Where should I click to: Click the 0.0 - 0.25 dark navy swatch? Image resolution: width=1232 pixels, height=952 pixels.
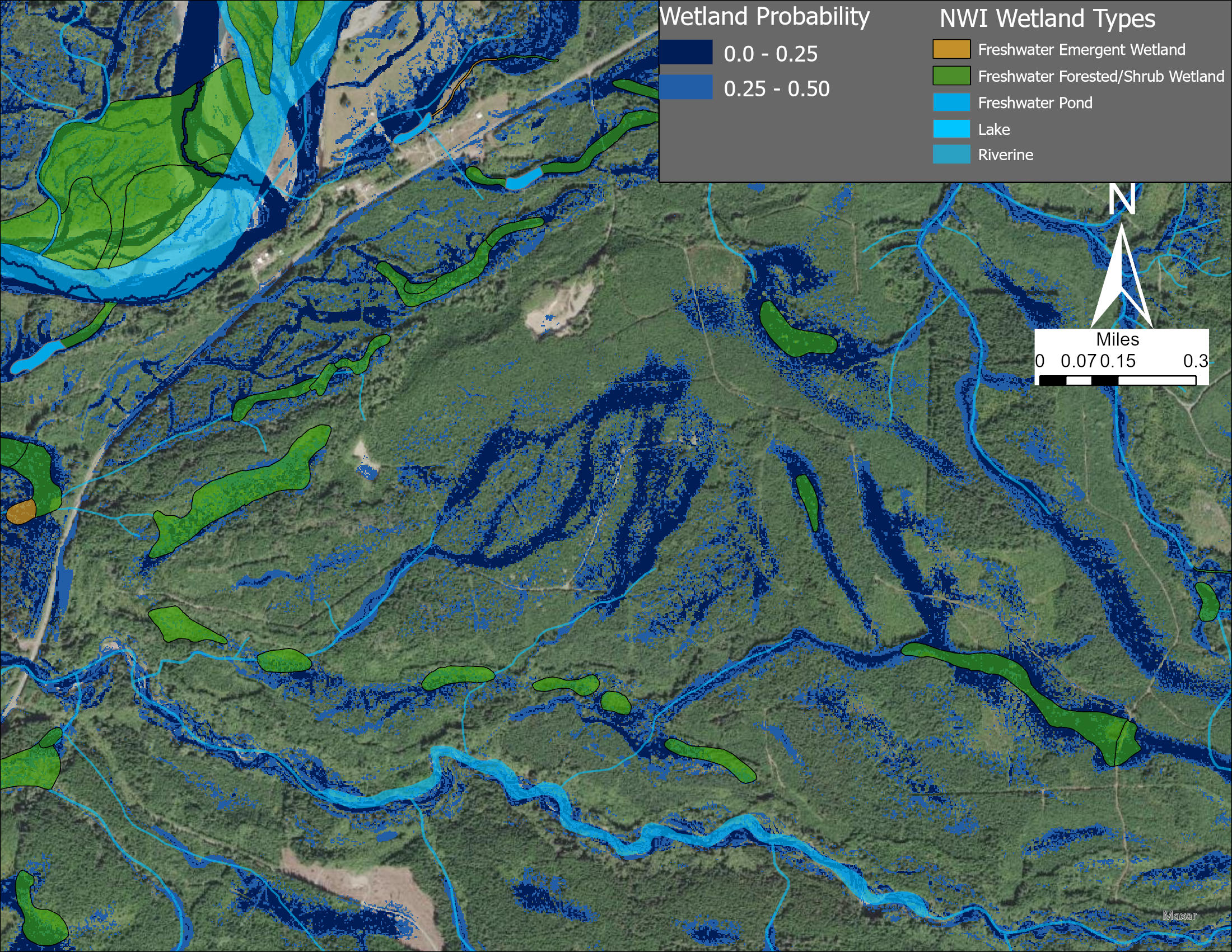[686, 52]
